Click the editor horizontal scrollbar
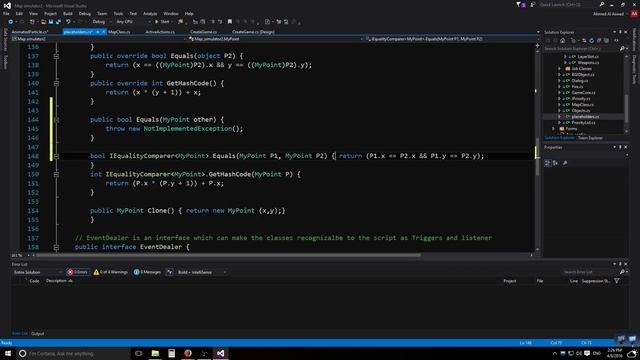Image resolution: width=640 pixels, height=360 pixels. click(229, 255)
